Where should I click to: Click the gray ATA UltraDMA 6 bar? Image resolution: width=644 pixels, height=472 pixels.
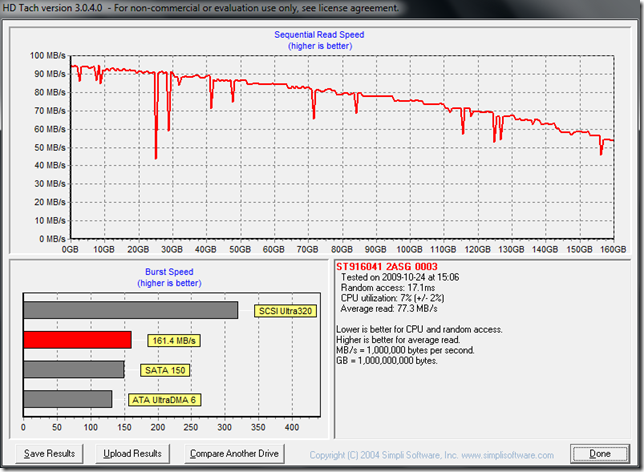pos(67,399)
